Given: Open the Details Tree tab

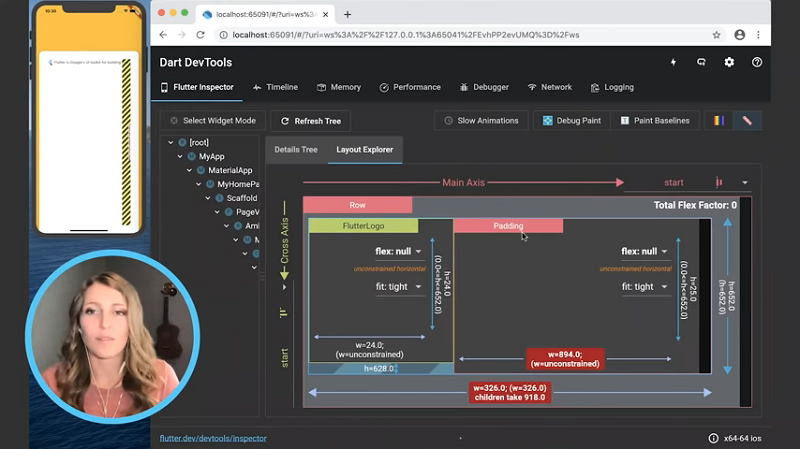Looking at the screenshot, I should (296, 149).
